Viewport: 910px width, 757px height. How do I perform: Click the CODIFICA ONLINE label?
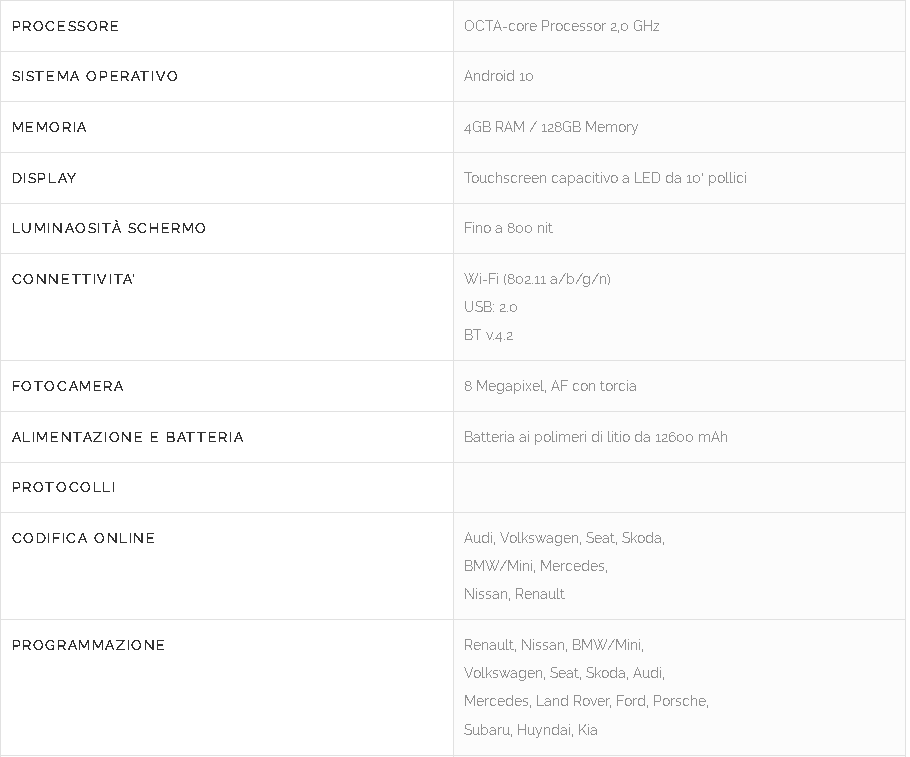coord(84,538)
